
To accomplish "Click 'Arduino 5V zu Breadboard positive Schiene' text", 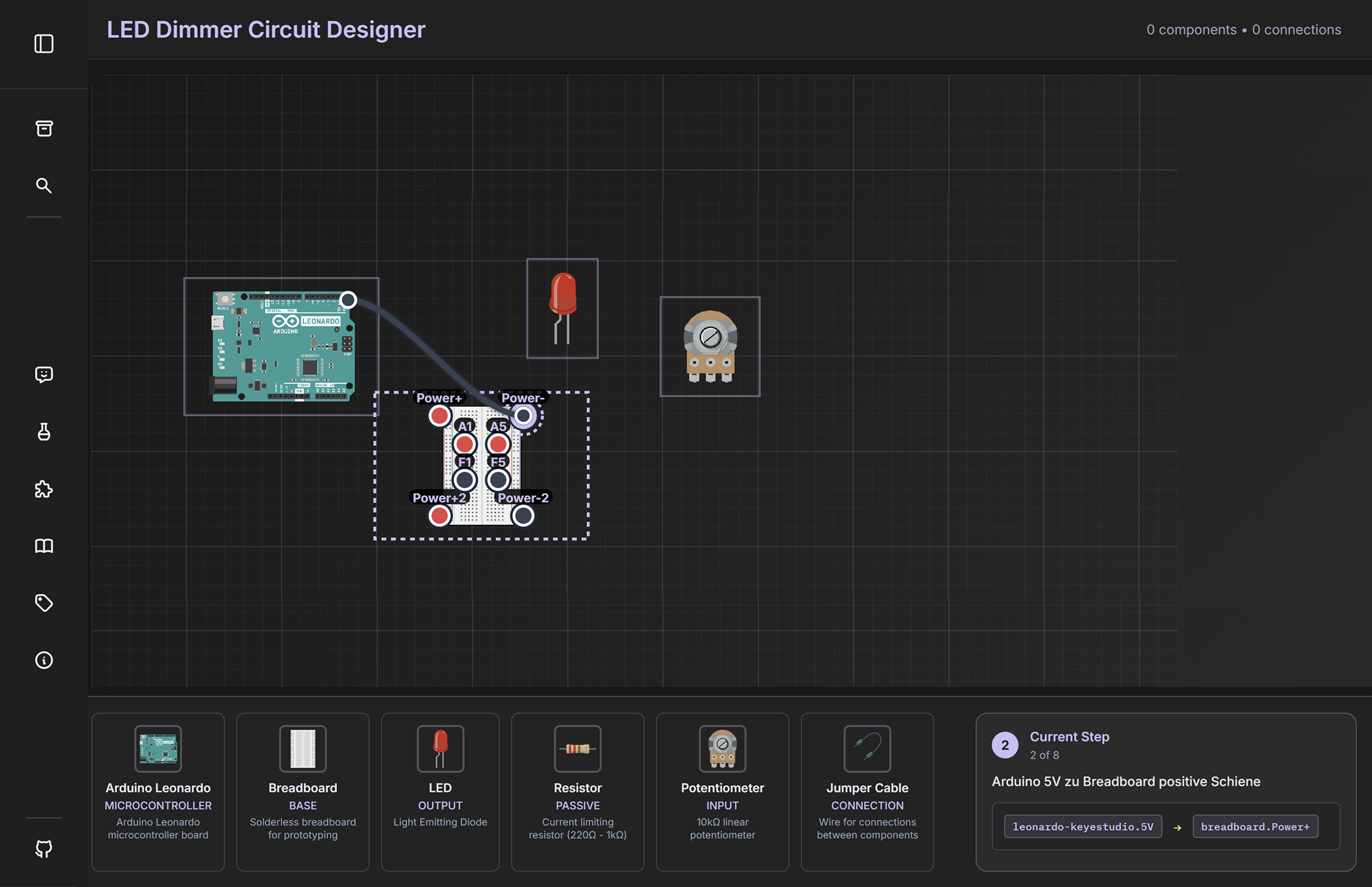I will click(1126, 782).
